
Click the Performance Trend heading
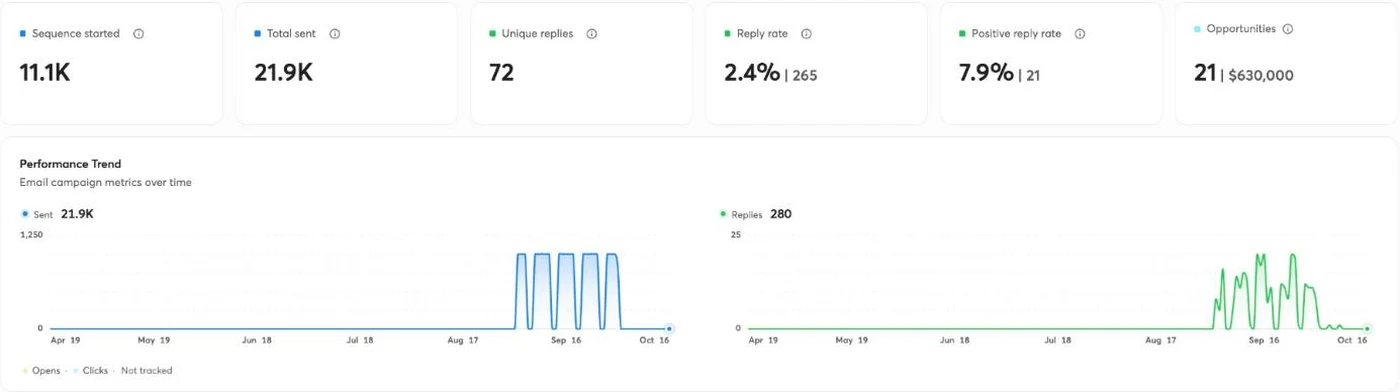(70, 164)
